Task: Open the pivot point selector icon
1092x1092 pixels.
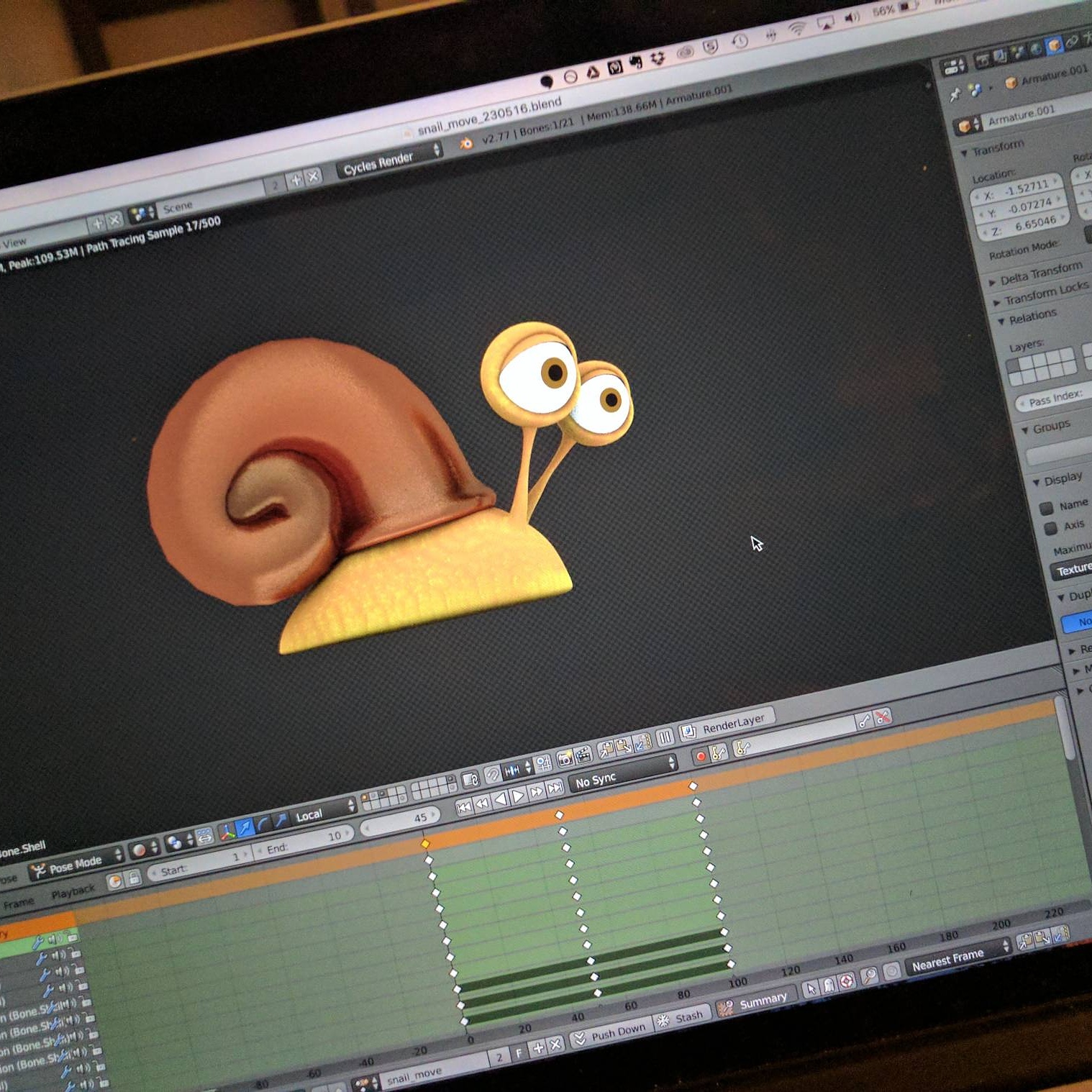Action: (178, 842)
